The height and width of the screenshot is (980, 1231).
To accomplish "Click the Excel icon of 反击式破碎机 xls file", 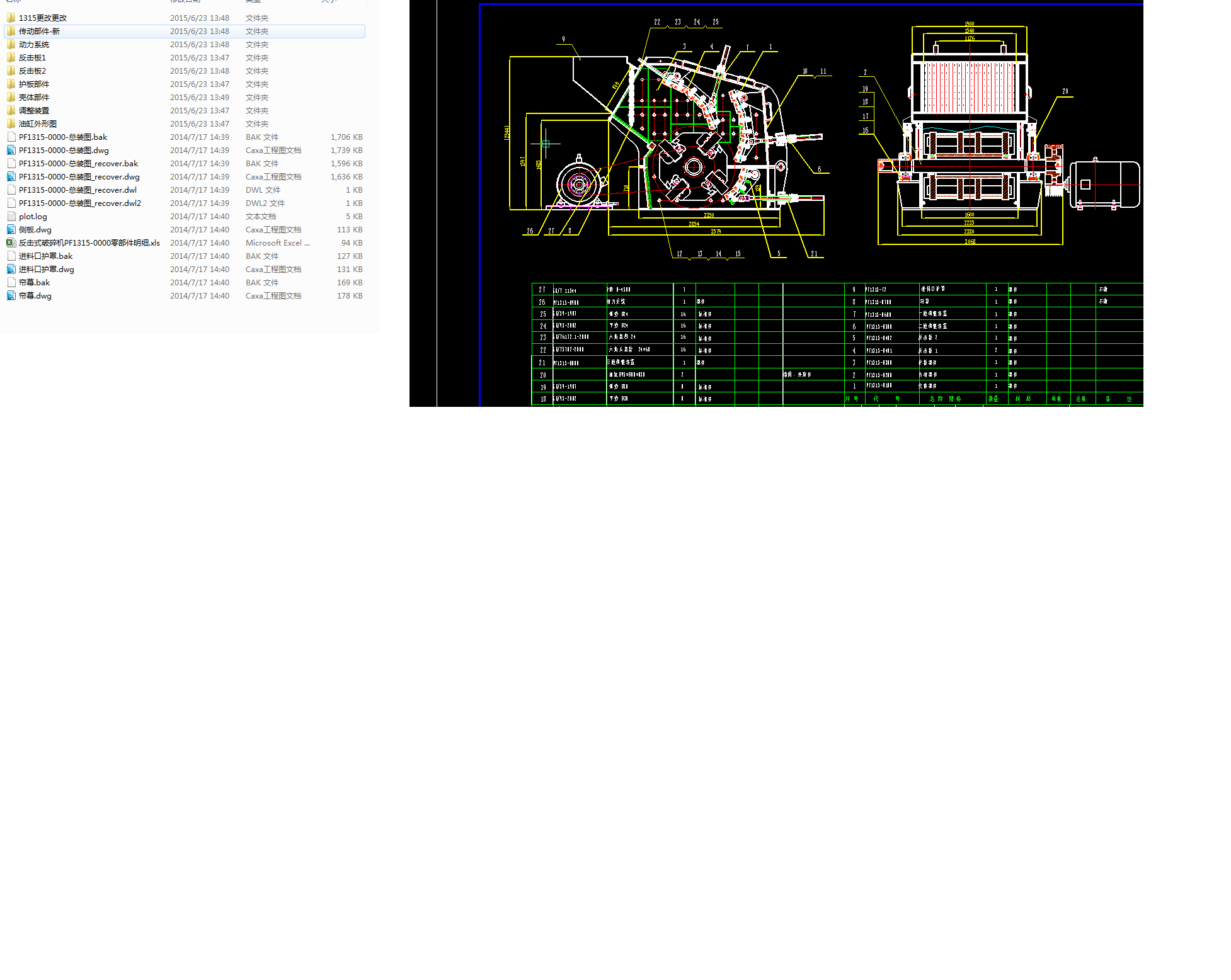I will (11, 242).
